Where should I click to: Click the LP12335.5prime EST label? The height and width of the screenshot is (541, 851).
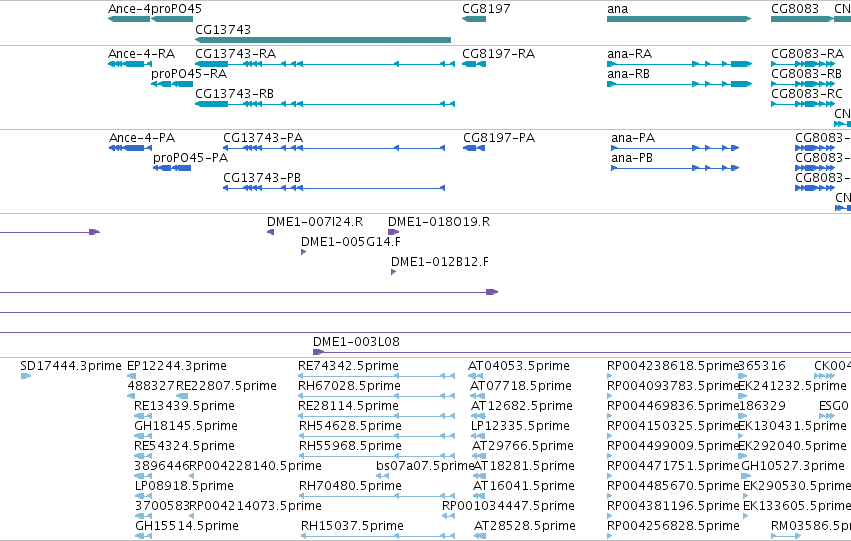[x=520, y=426]
